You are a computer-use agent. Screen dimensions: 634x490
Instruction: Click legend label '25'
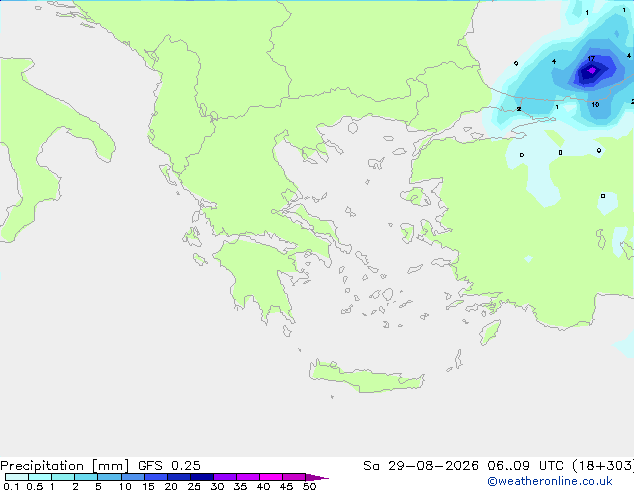coord(194,486)
